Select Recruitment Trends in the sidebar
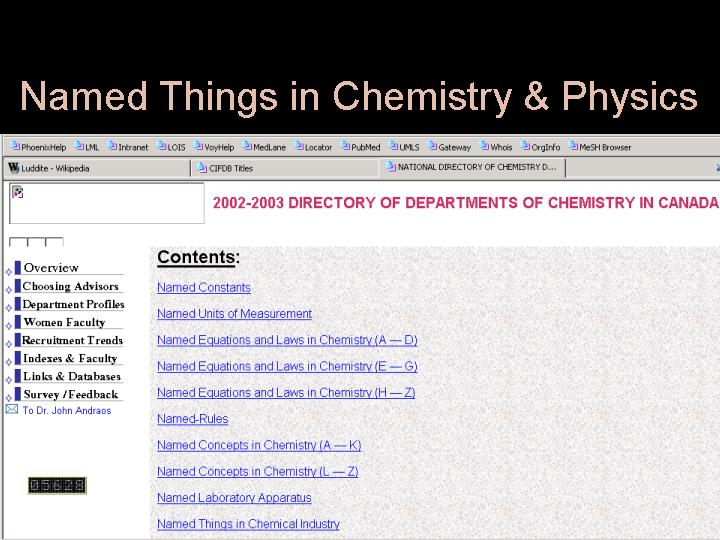Viewport: 720px width, 540px height. coord(73,340)
